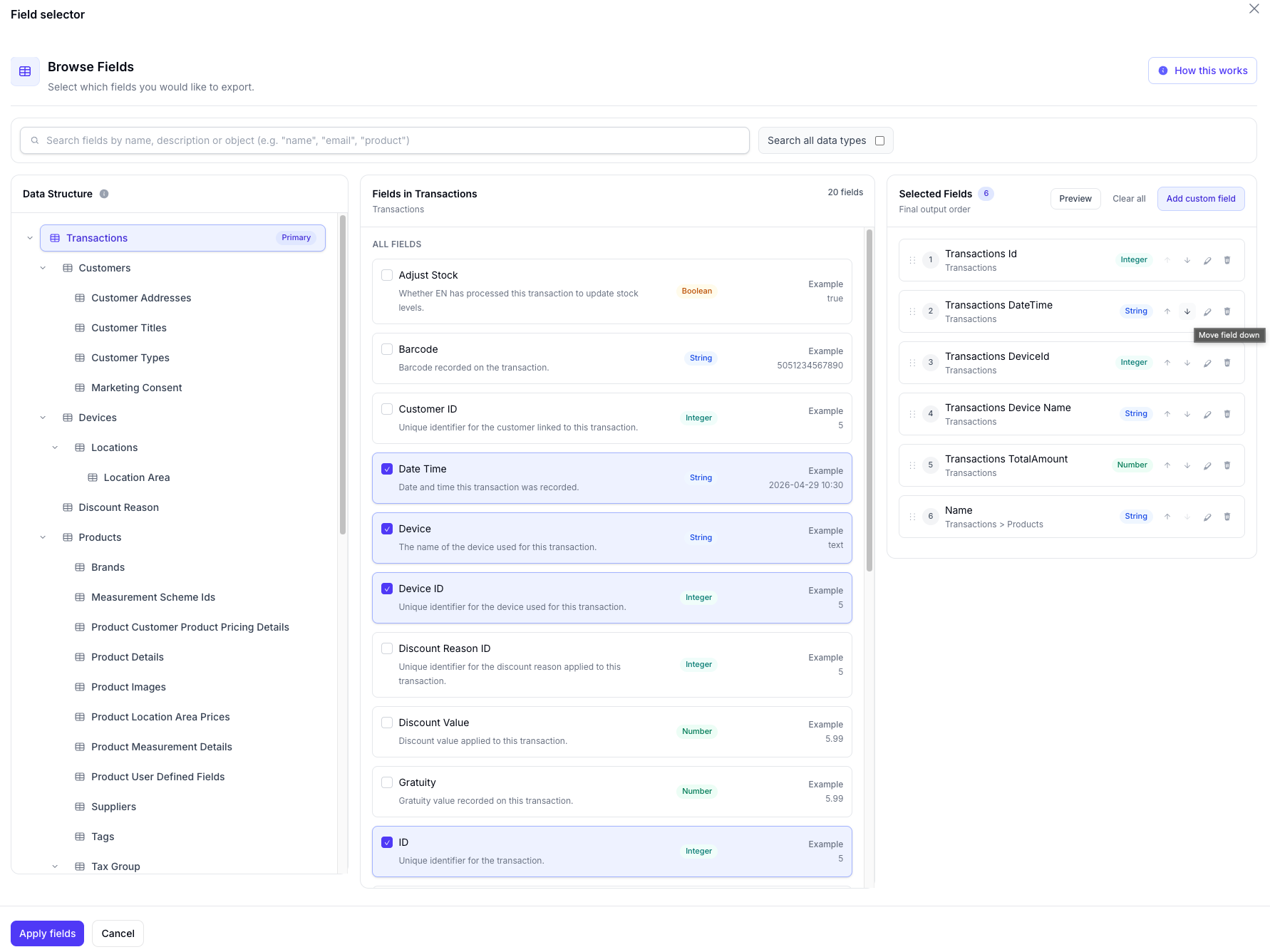1270x952 pixels.
Task: Edit the Name selected field
Action: click(1207, 517)
